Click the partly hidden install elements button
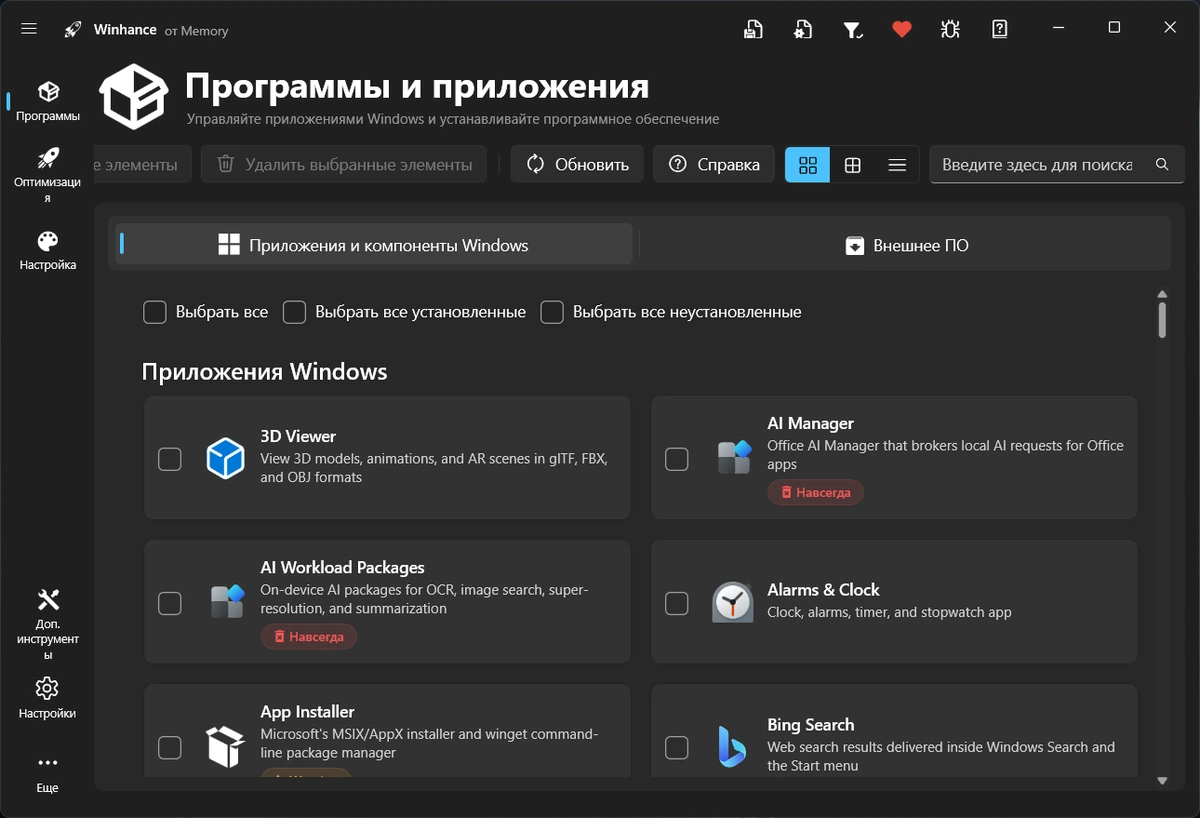The height and width of the screenshot is (818, 1200). coord(141,164)
